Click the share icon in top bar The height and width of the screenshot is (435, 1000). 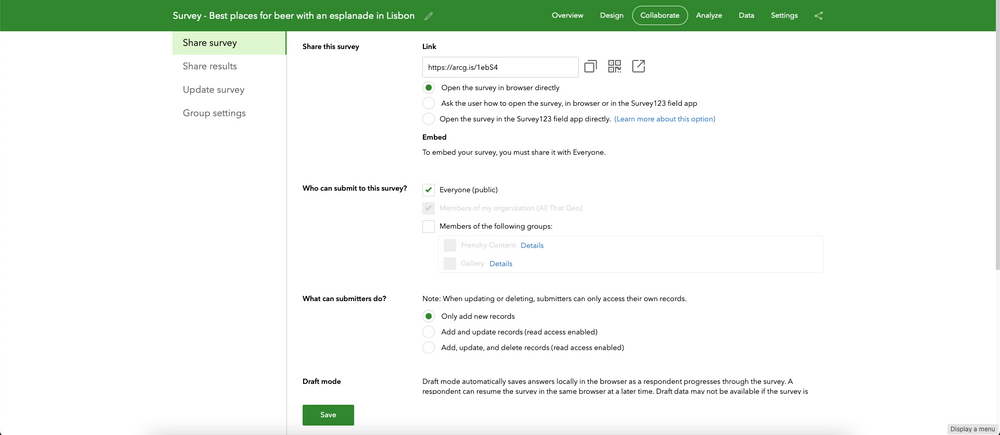819,16
